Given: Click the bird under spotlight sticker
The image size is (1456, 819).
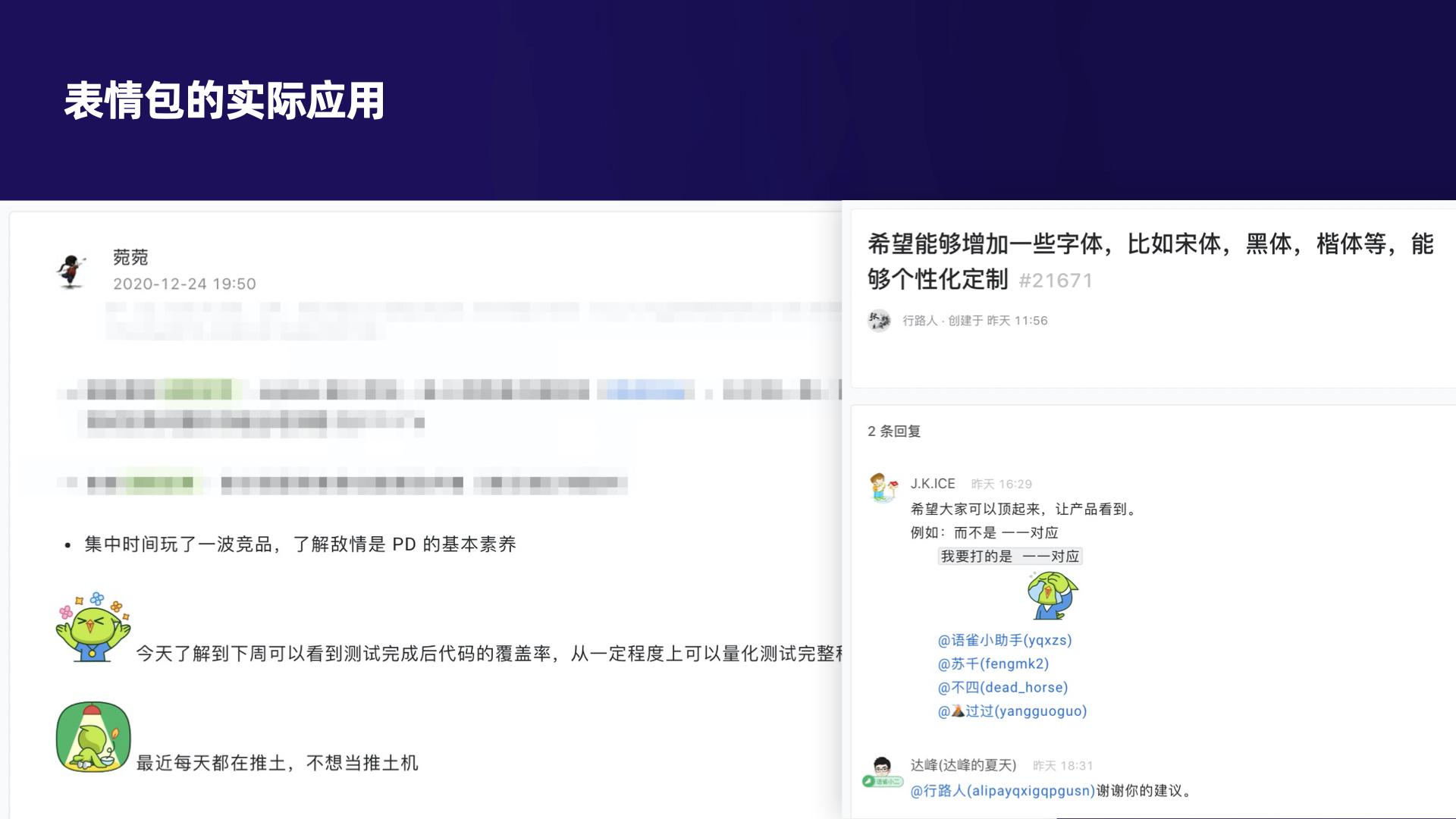Looking at the screenshot, I should click(x=93, y=737).
